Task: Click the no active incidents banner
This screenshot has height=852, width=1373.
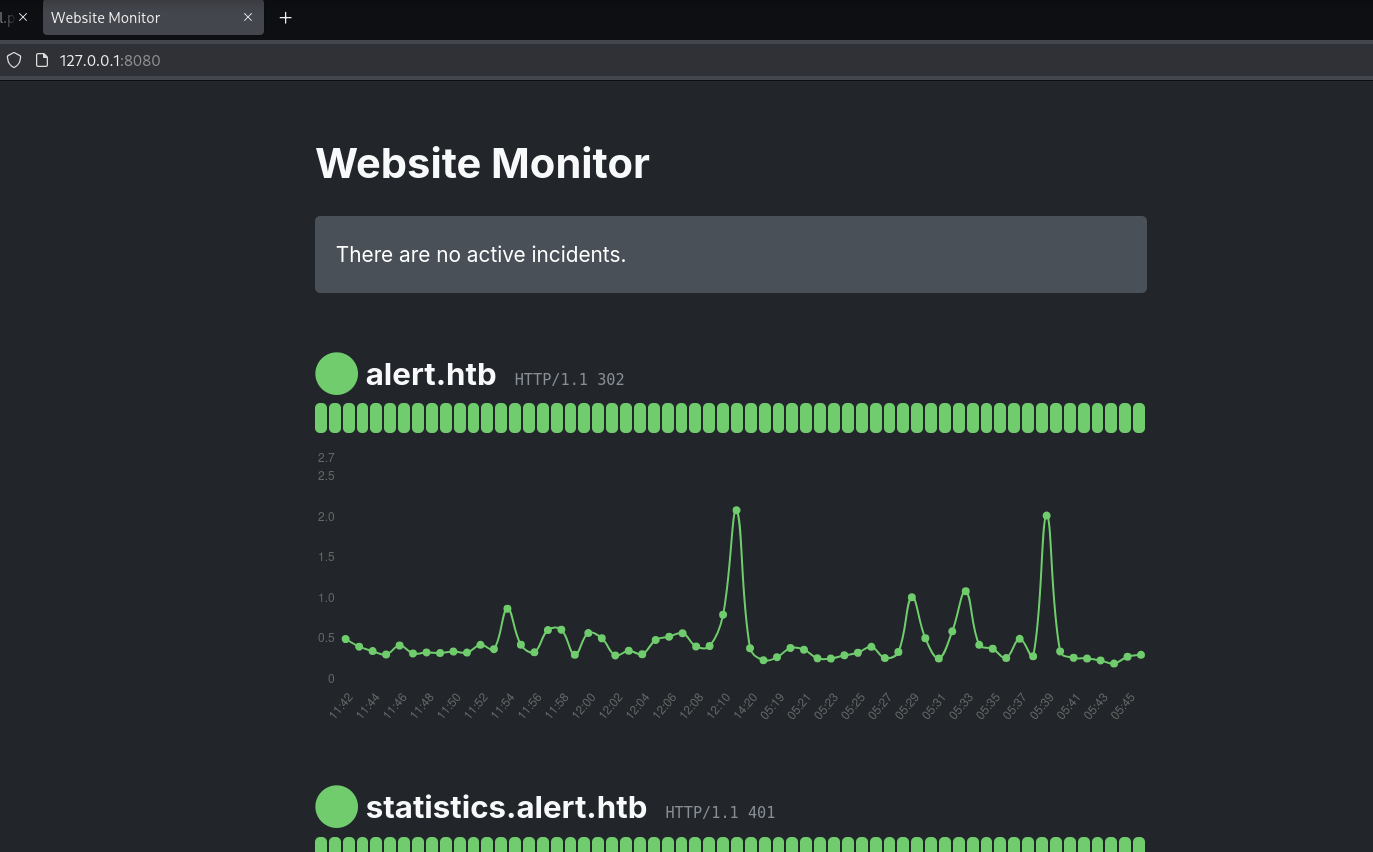Action: pos(730,254)
